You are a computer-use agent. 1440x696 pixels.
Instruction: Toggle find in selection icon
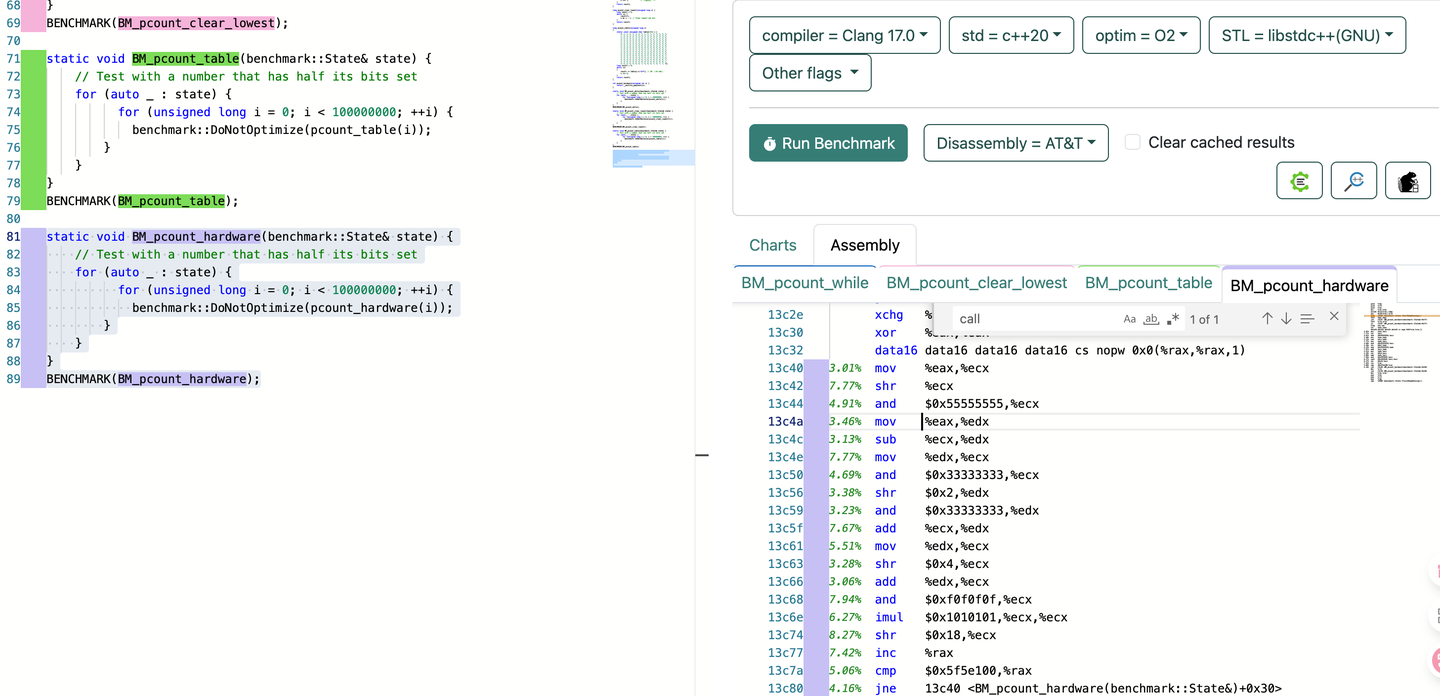pyautogui.click(x=1307, y=319)
